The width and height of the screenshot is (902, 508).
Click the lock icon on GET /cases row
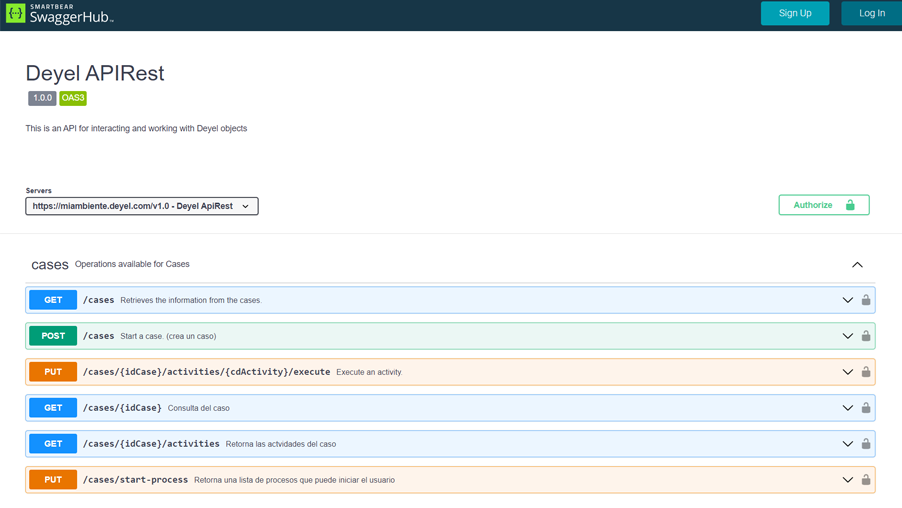click(x=866, y=300)
